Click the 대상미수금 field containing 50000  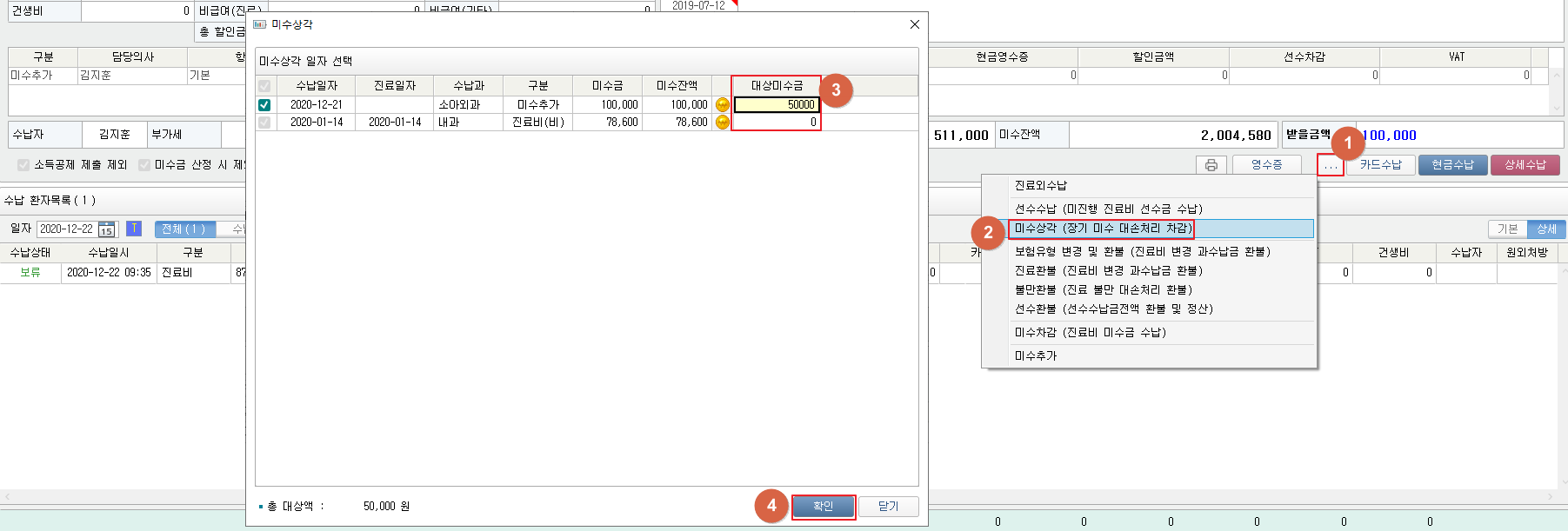point(776,104)
